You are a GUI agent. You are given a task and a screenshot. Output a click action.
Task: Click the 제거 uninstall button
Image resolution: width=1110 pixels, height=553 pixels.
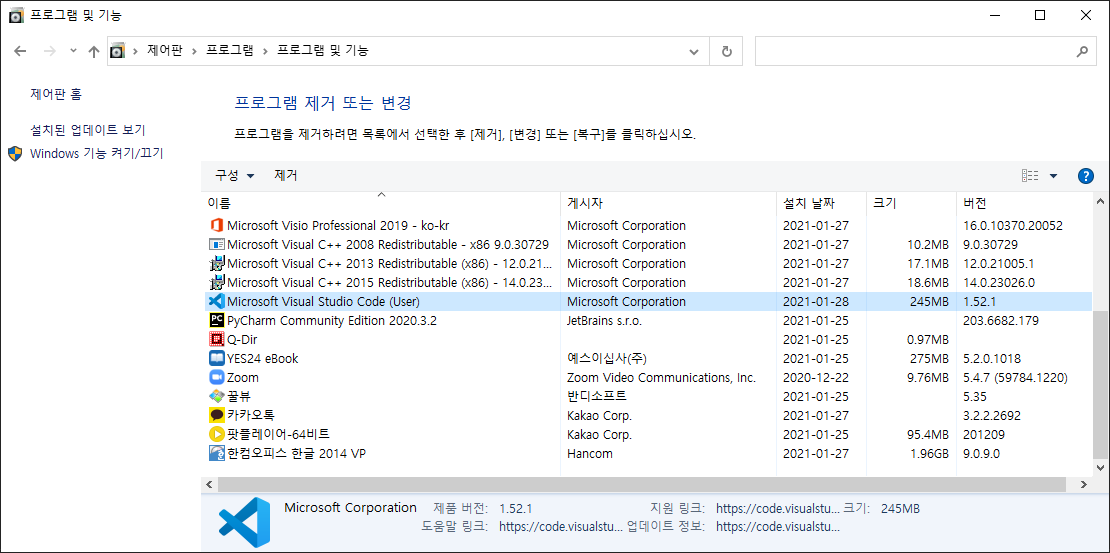click(286, 176)
